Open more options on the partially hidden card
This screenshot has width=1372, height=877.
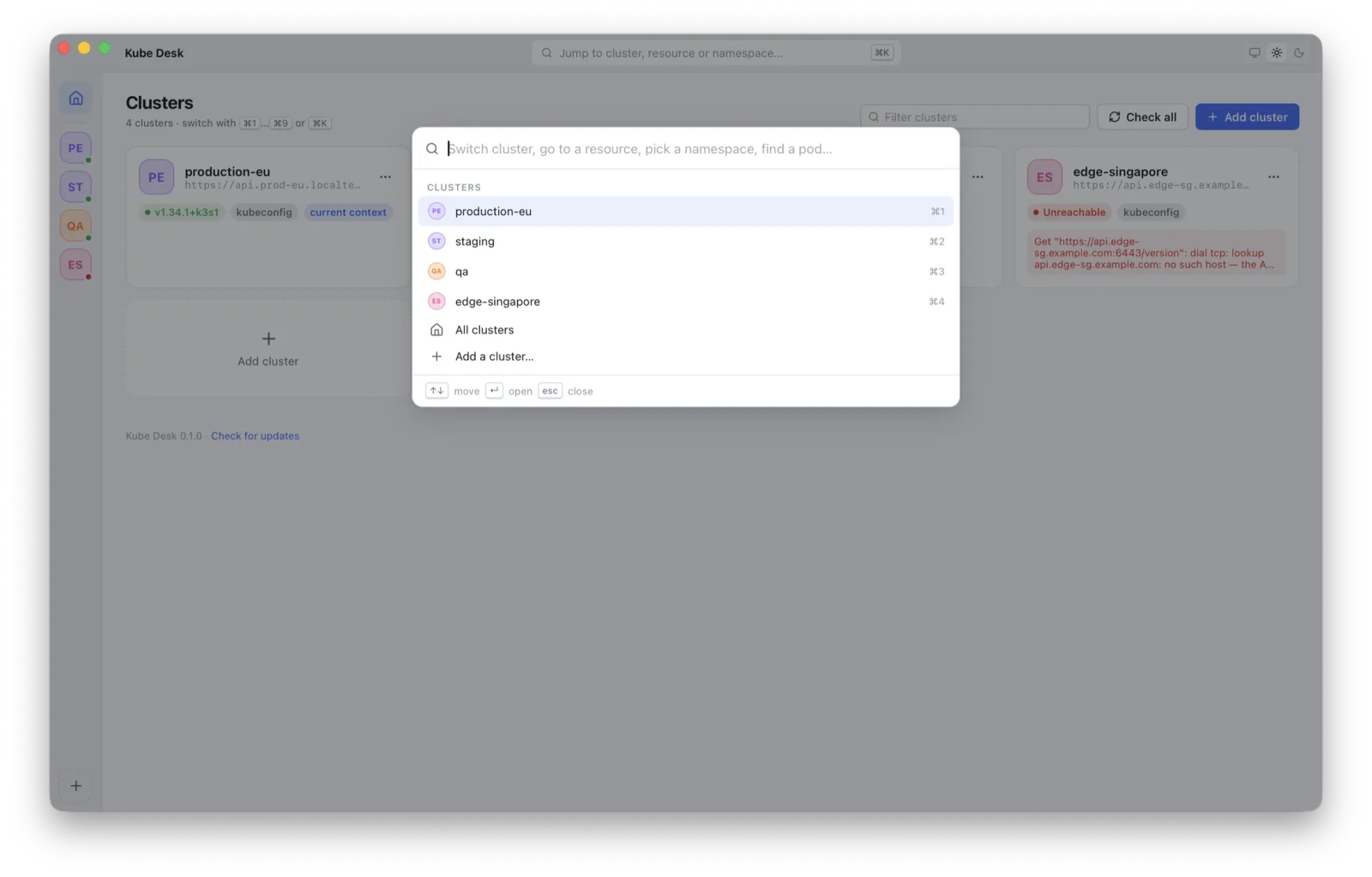click(978, 177)
